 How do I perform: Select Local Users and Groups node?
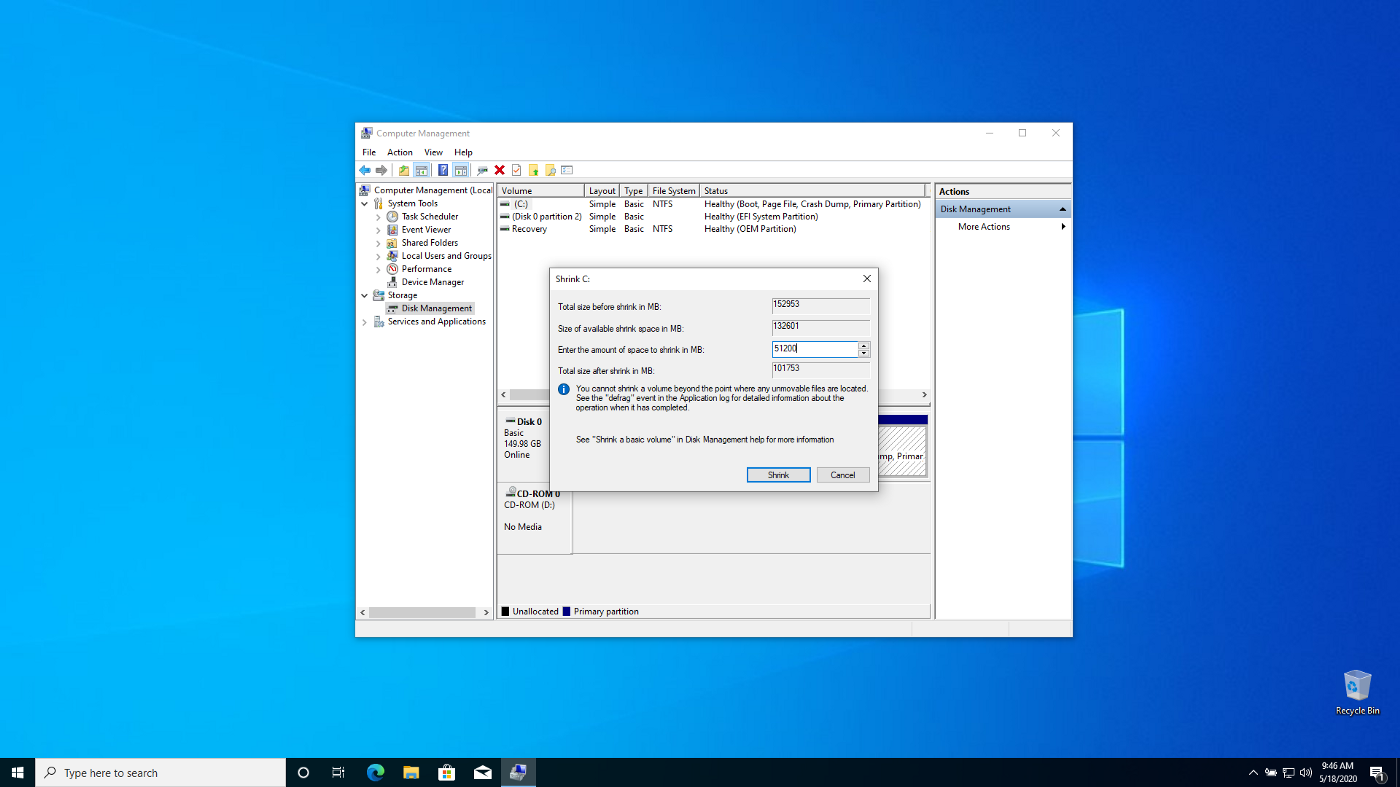(x=446, y=255)
